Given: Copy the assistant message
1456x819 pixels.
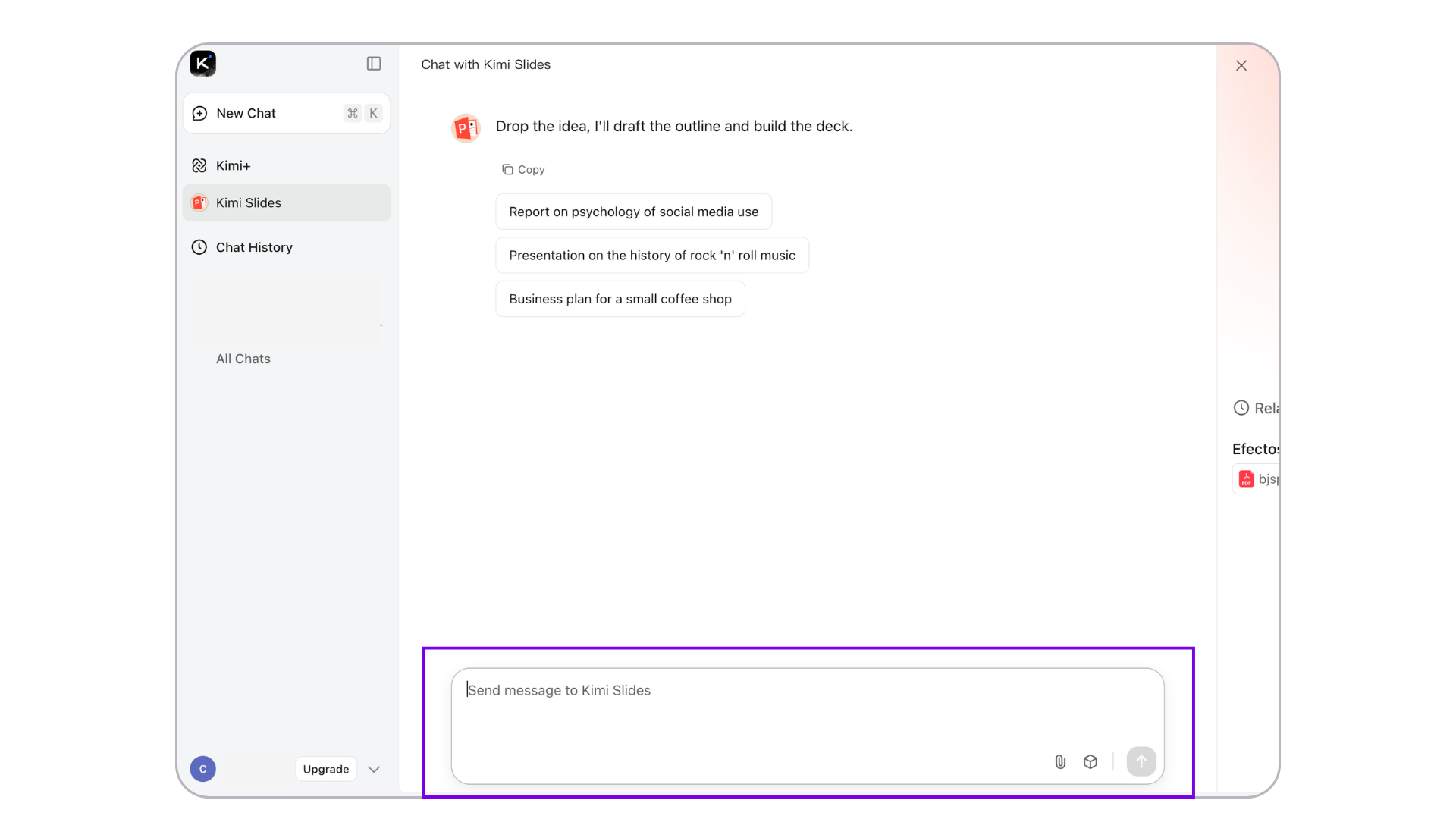Looking at the screenshot, I should click(x=523, y=170).
